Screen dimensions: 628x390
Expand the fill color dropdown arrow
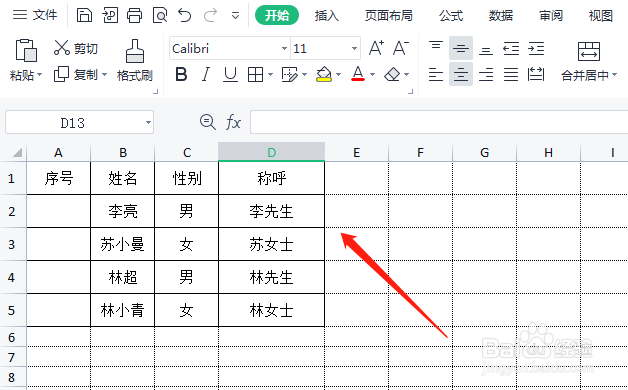point(339,74)
